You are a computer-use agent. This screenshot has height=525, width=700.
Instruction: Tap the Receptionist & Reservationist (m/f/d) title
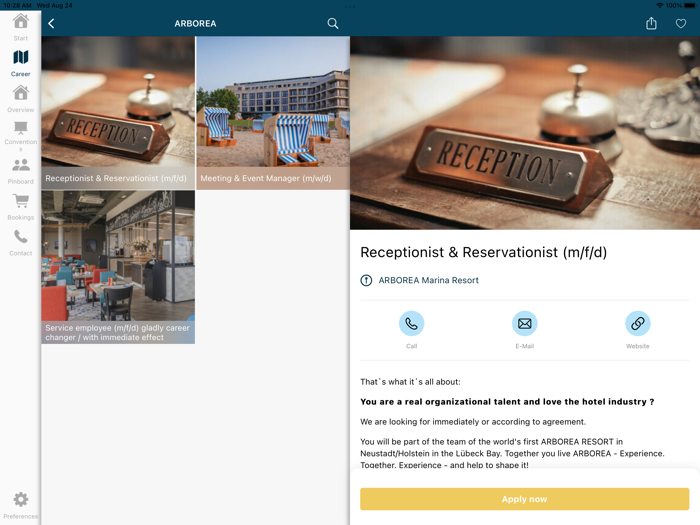483,252
